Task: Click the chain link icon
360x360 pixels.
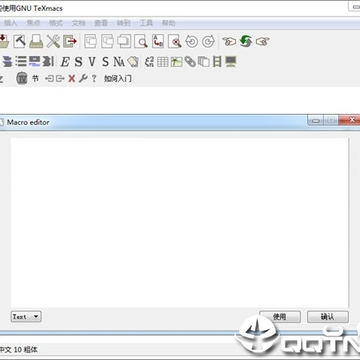Action: pyautogui.click(x=190, y=62)
